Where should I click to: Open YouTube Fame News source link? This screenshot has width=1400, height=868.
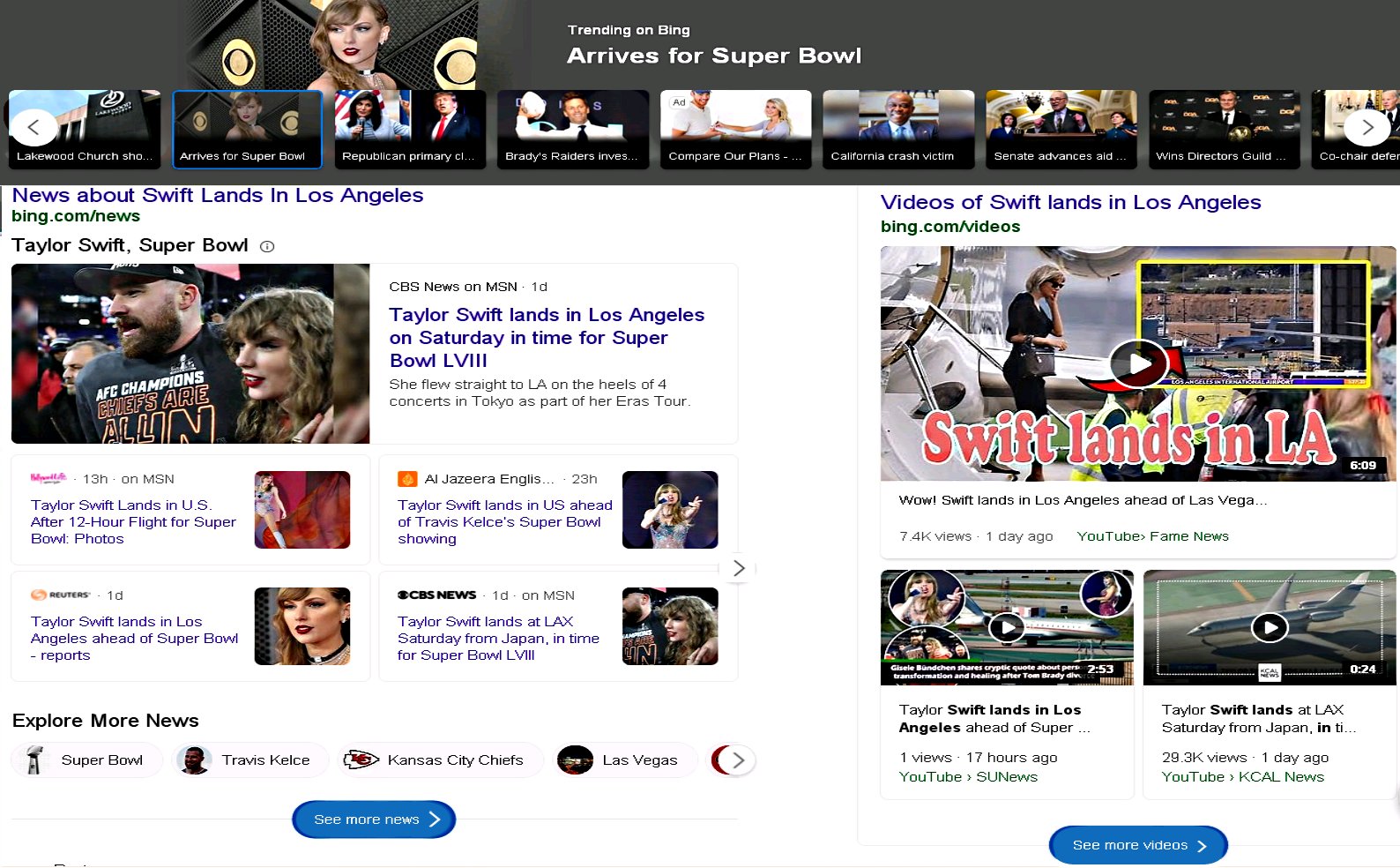pyautogui.click(x=1152, y=536)
